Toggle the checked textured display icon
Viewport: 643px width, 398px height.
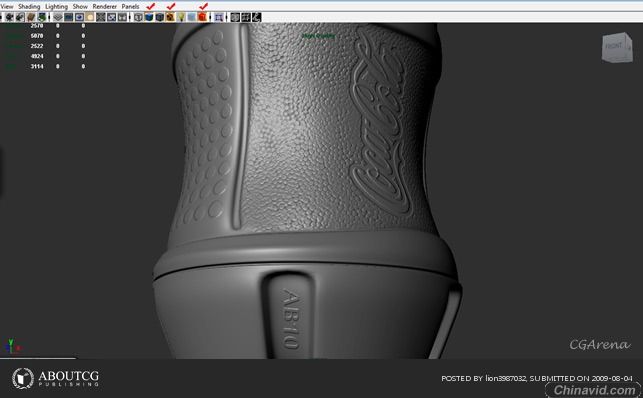pyautogui.click(x=170, y=17)
